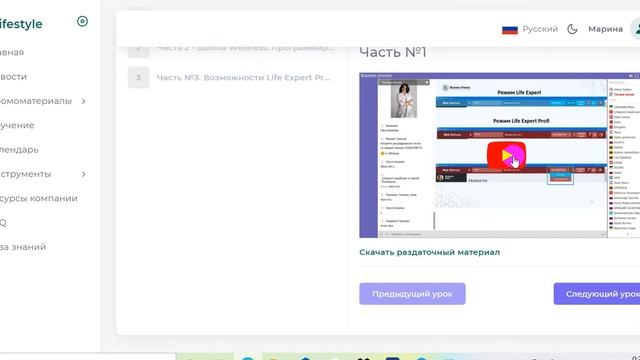Click the Часть №1 heading

(x=393, y=52)
